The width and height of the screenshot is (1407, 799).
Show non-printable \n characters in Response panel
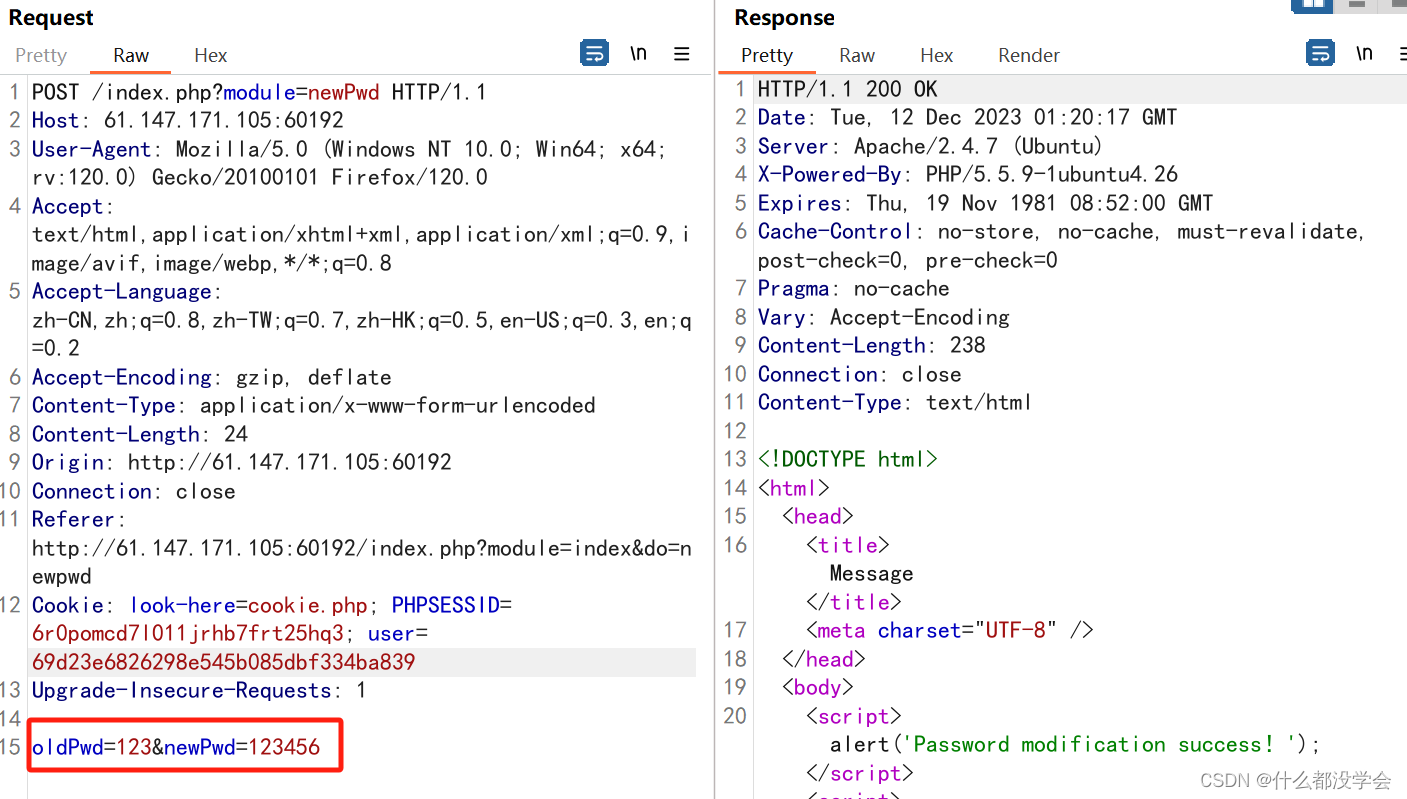(1364, 53)
